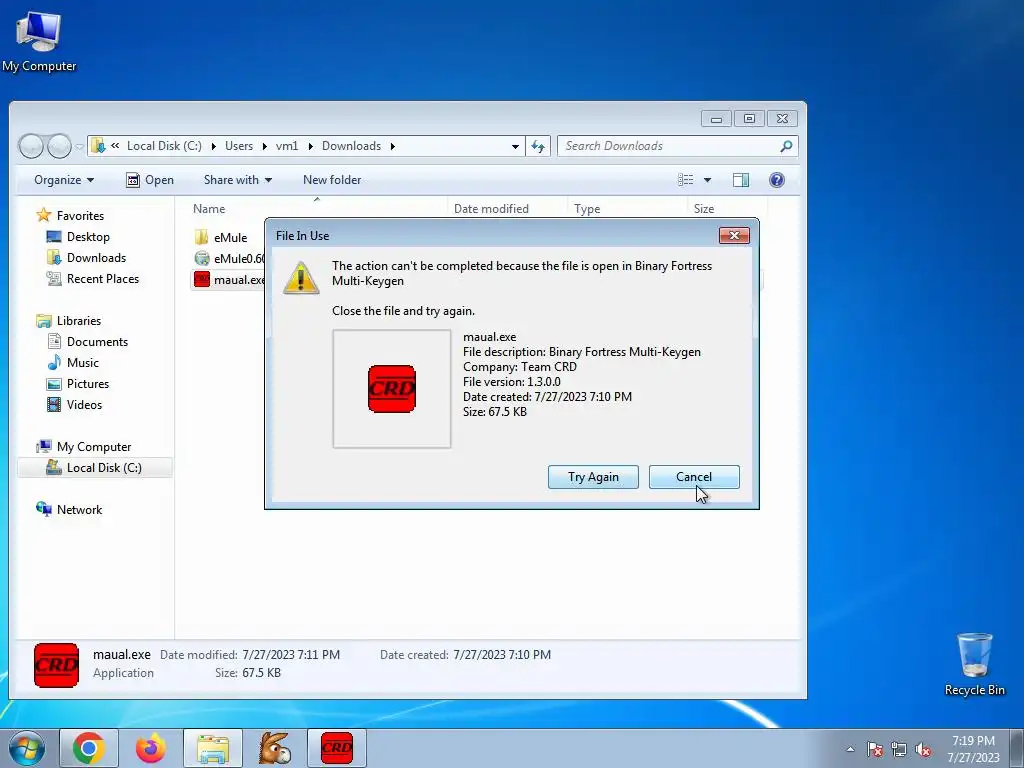Open the Share with dropdown
This screenshot has height=768, width=1024.
(238, 180)
